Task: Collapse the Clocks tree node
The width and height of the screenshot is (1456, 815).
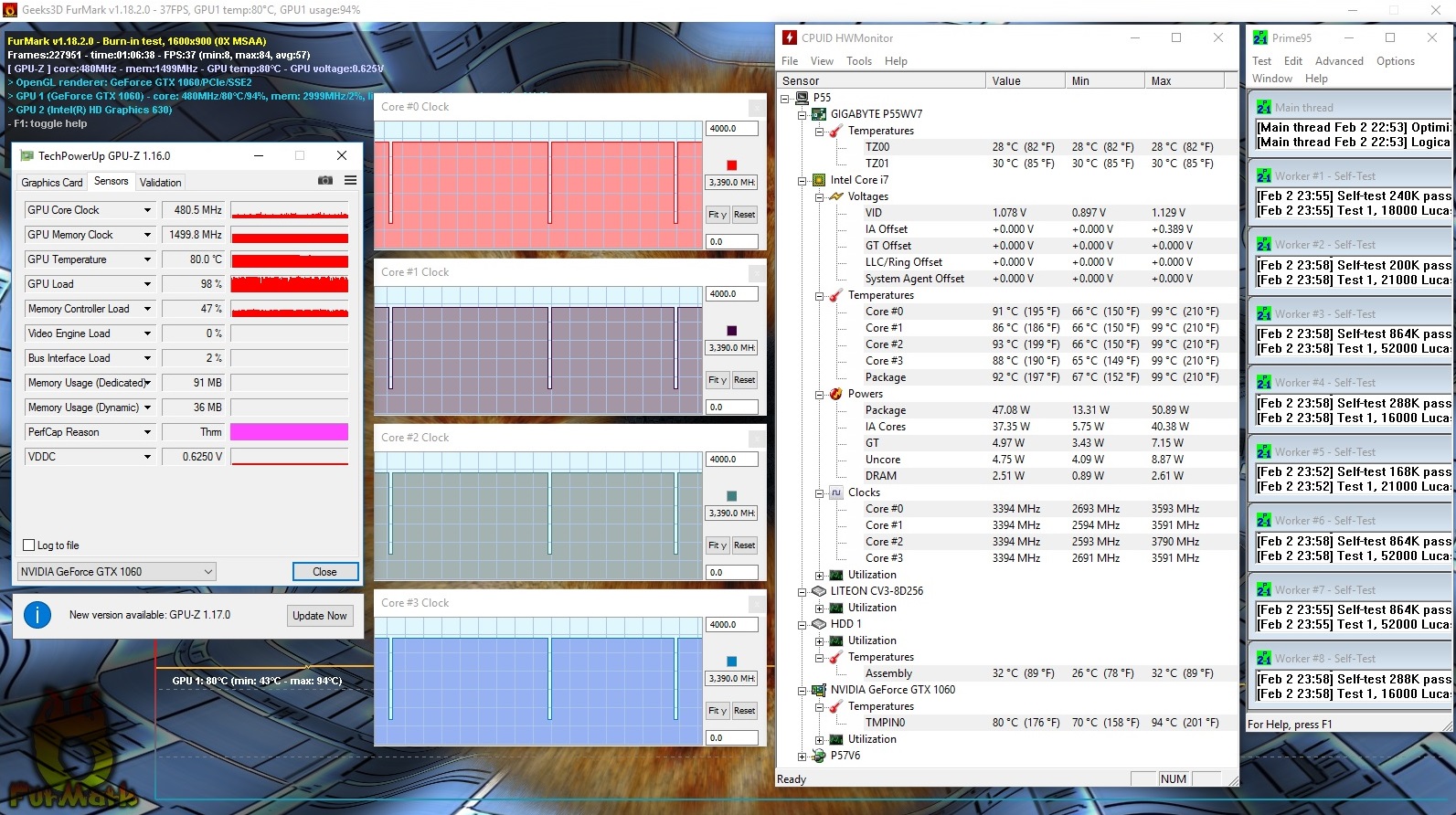Action: [x=819, y=493]
